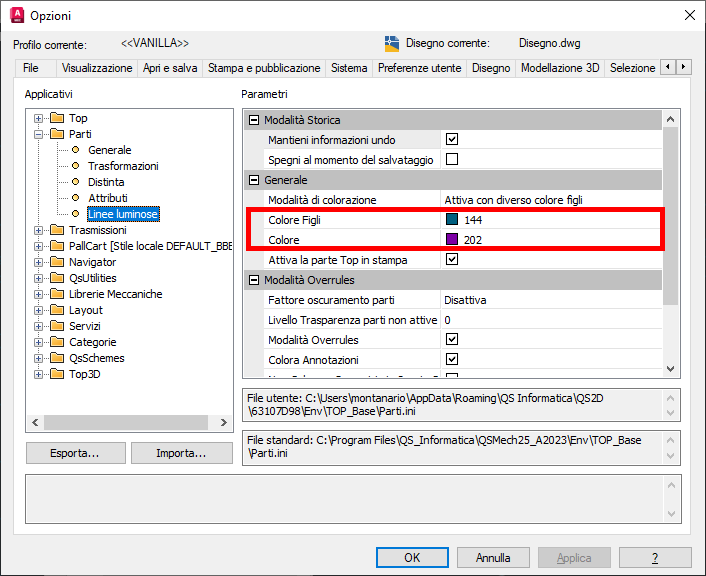Collapse the Modalità Storica section

254,120
